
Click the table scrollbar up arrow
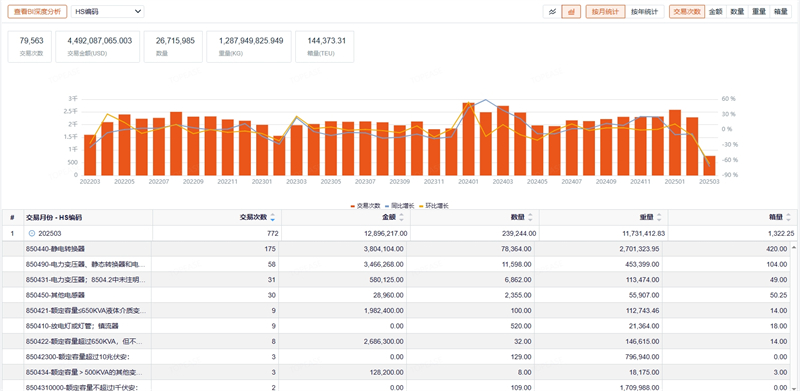tap(794, 248)
